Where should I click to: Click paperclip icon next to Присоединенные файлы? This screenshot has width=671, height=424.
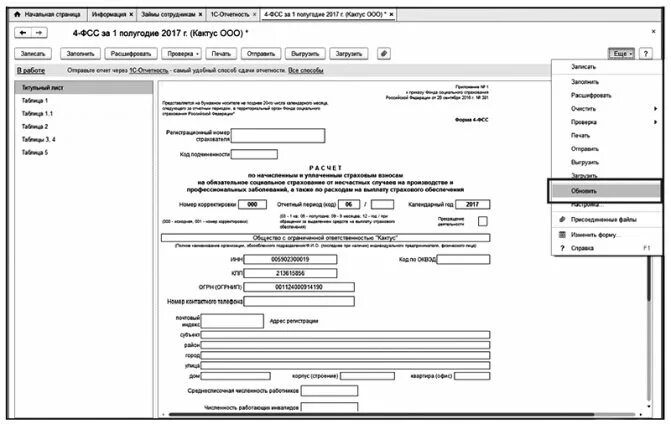pos(562,219)
